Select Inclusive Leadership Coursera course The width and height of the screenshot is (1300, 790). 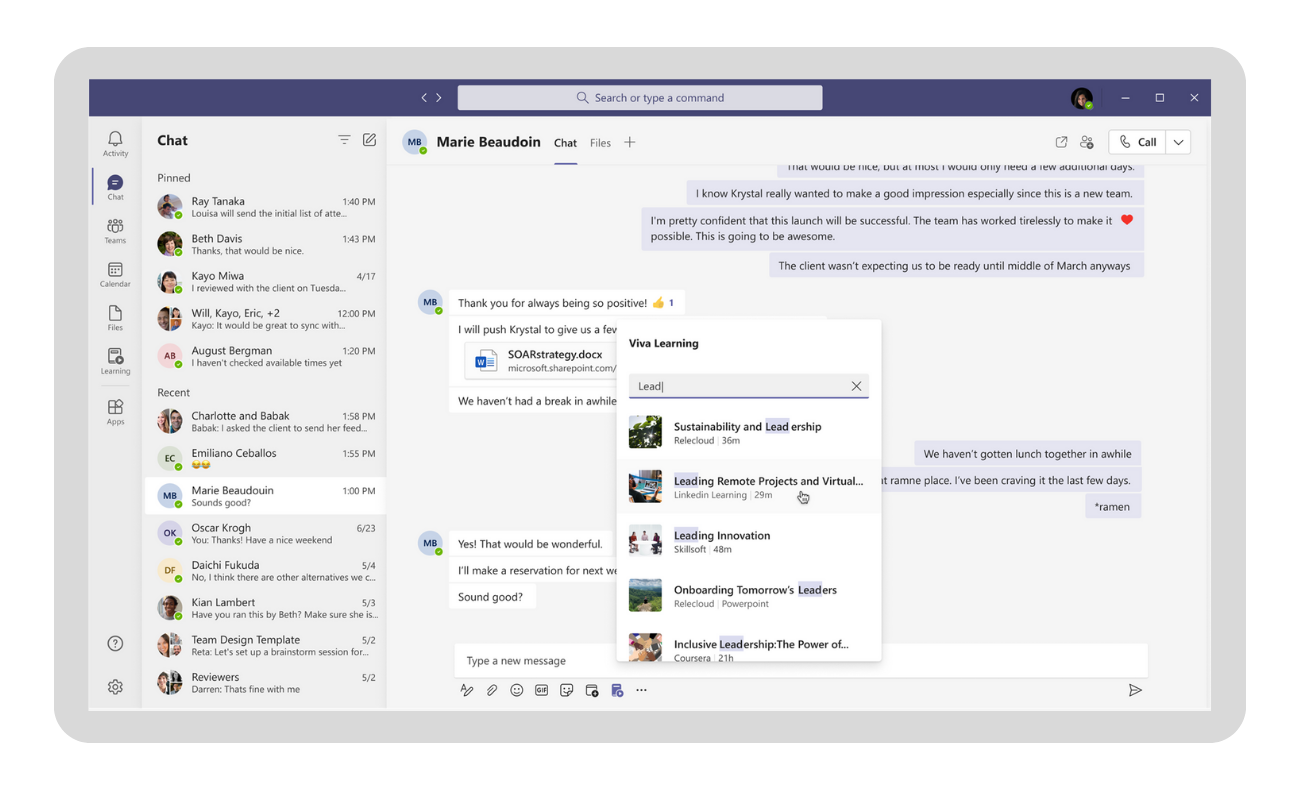click(748, 646)
